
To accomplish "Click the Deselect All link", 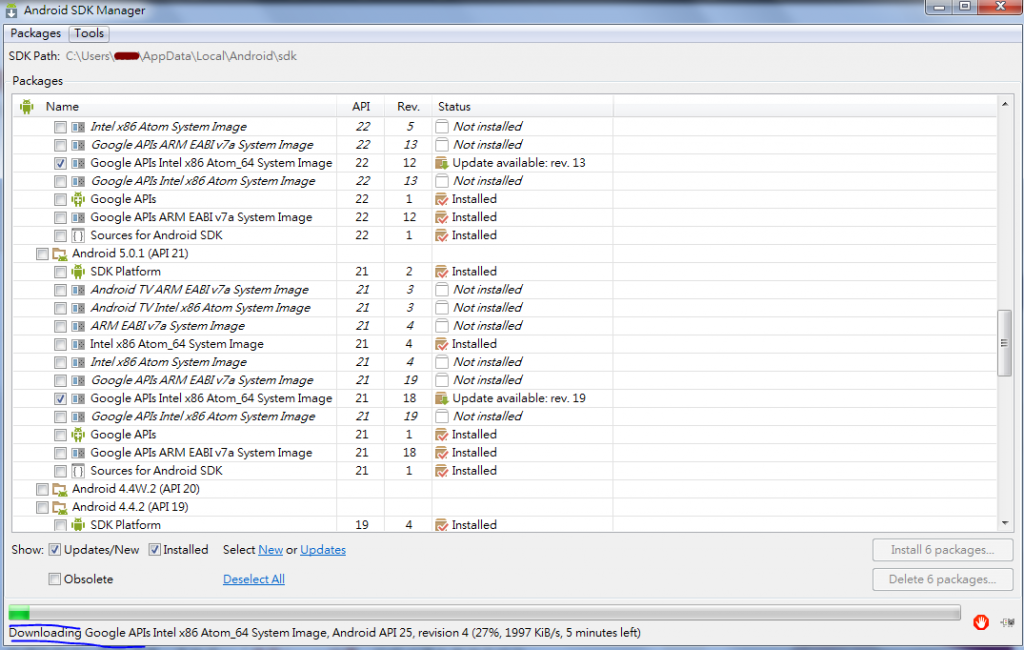I will pos(254,579).
